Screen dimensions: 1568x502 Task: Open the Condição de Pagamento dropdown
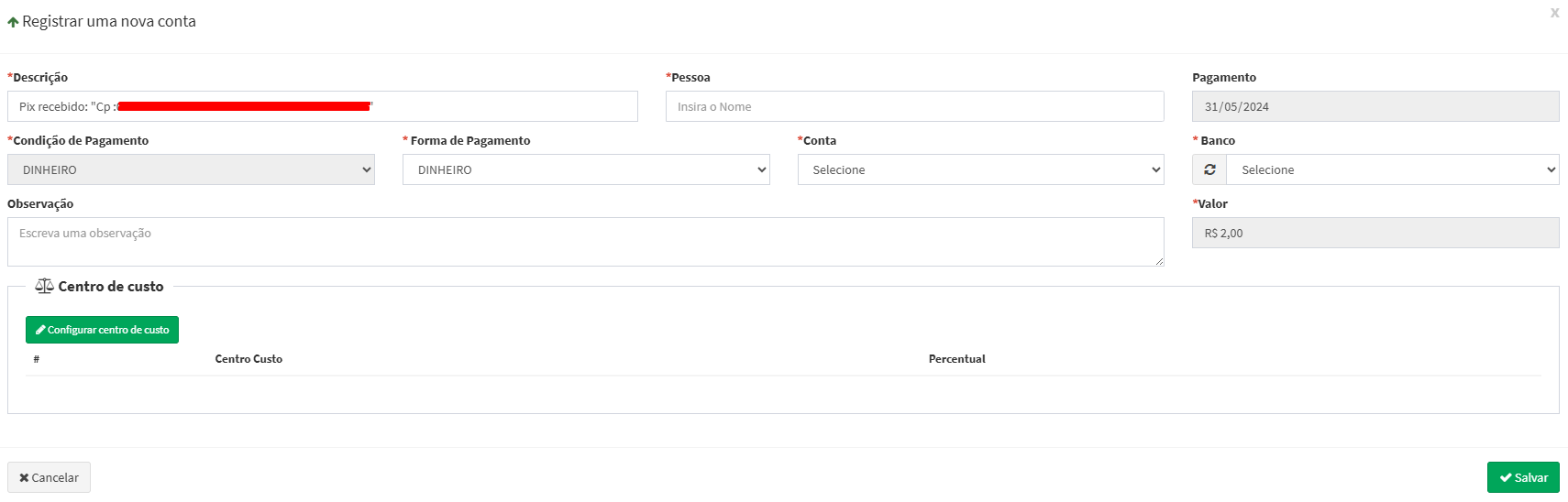pyautogui.click(x=191, y=169)
